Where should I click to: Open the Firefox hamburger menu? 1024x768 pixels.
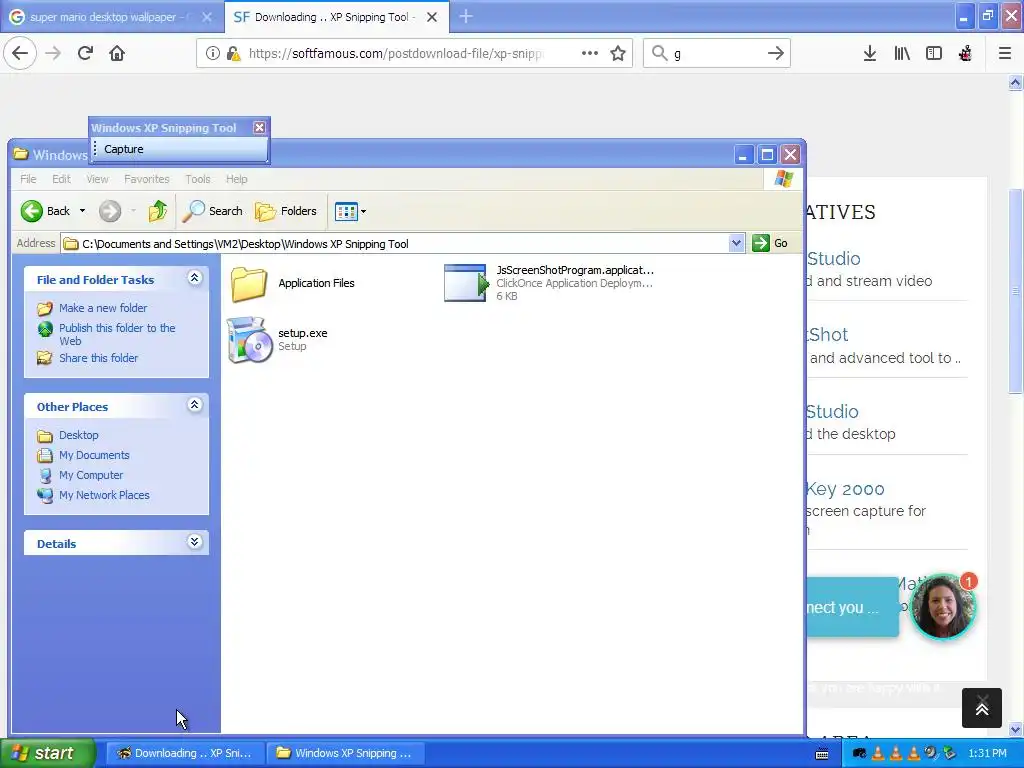[1005, 53]
